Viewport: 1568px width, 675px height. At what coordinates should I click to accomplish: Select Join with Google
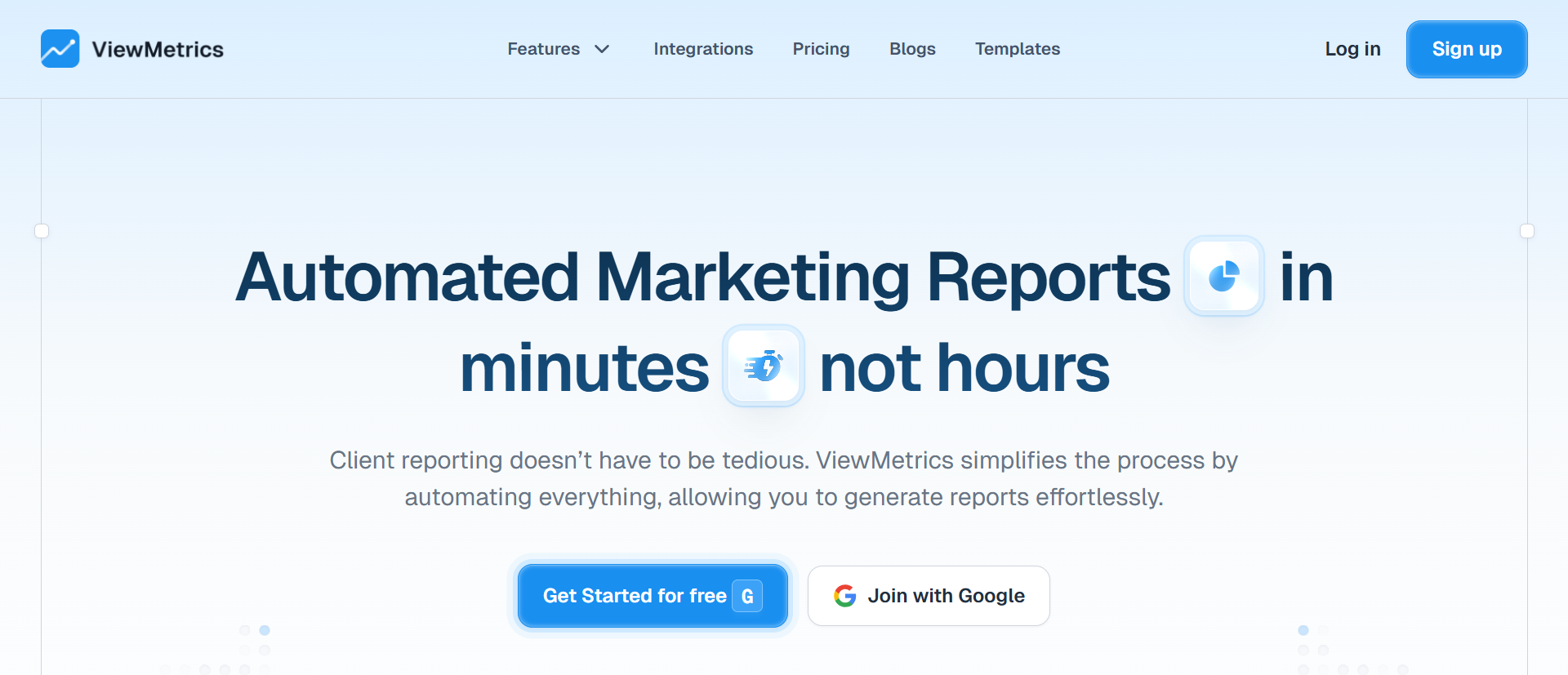point(946,596)
